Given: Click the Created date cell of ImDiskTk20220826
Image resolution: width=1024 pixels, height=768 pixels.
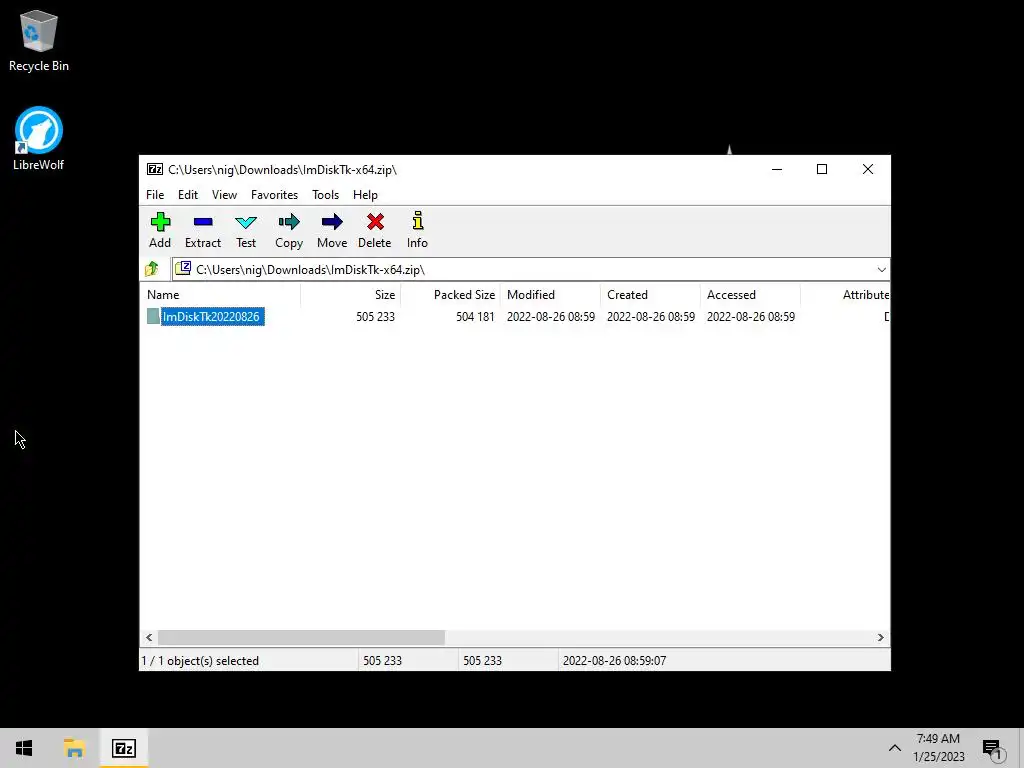Looking at the screenshot, I should click(x=650, y=317).
